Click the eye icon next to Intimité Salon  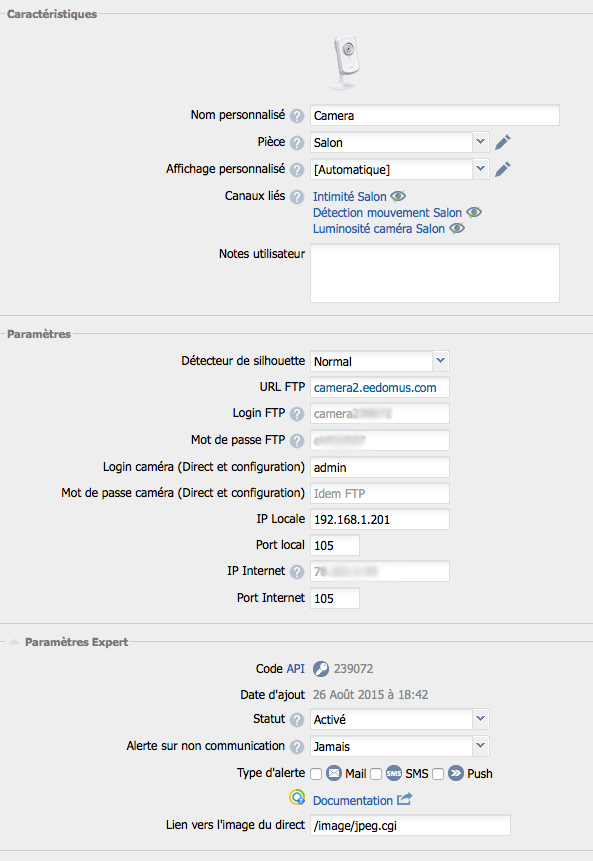pyautogui.click(x=398, y=196)
